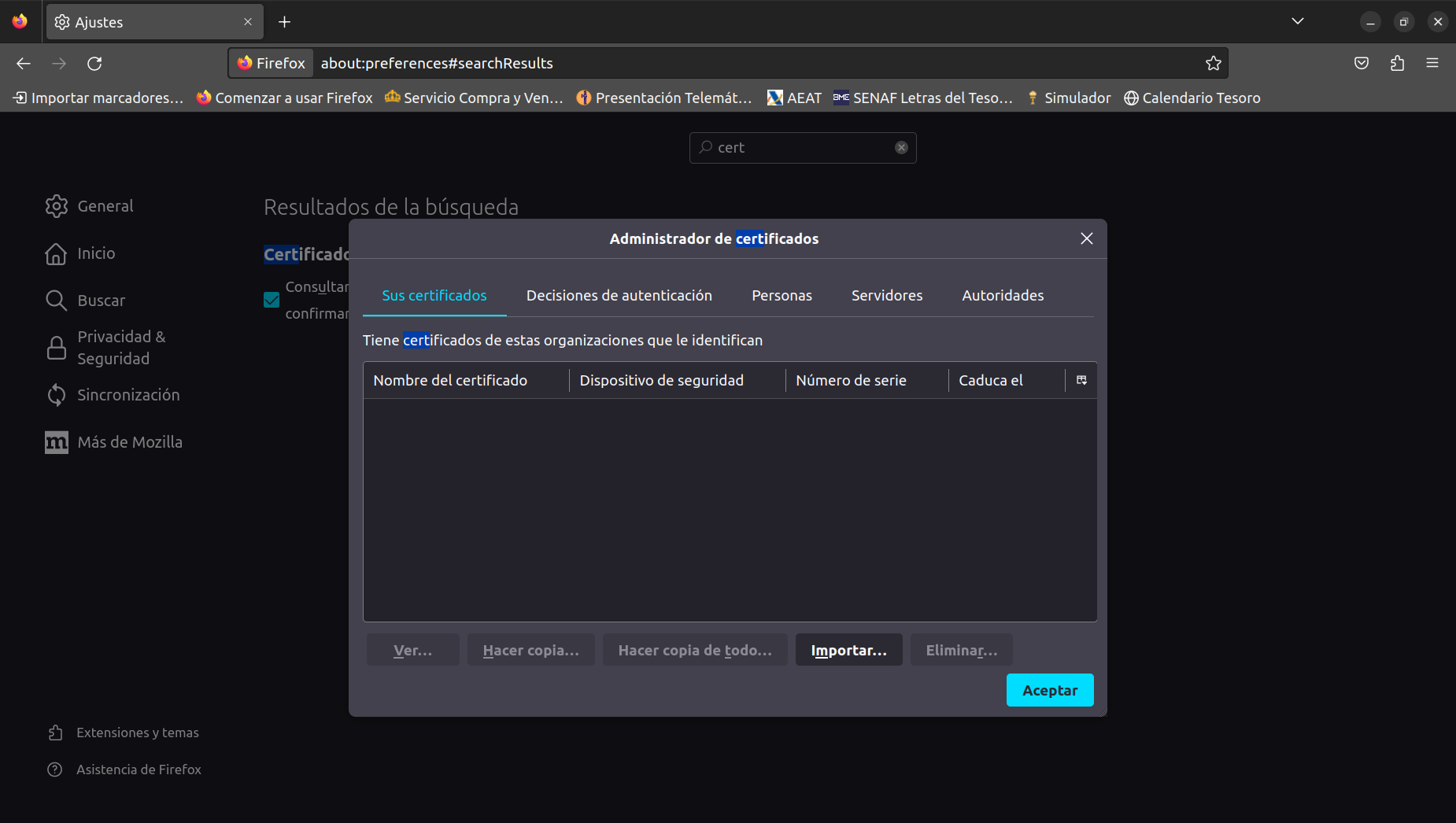
Task: Clear the 'cert' search field text
Action: [901, 147]
